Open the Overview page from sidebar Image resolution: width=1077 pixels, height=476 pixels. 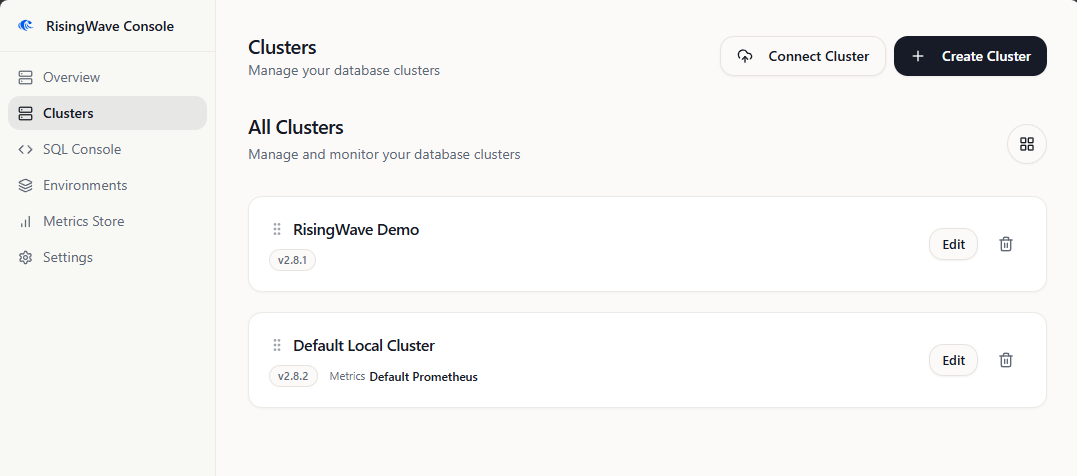(x=107, y=77)
